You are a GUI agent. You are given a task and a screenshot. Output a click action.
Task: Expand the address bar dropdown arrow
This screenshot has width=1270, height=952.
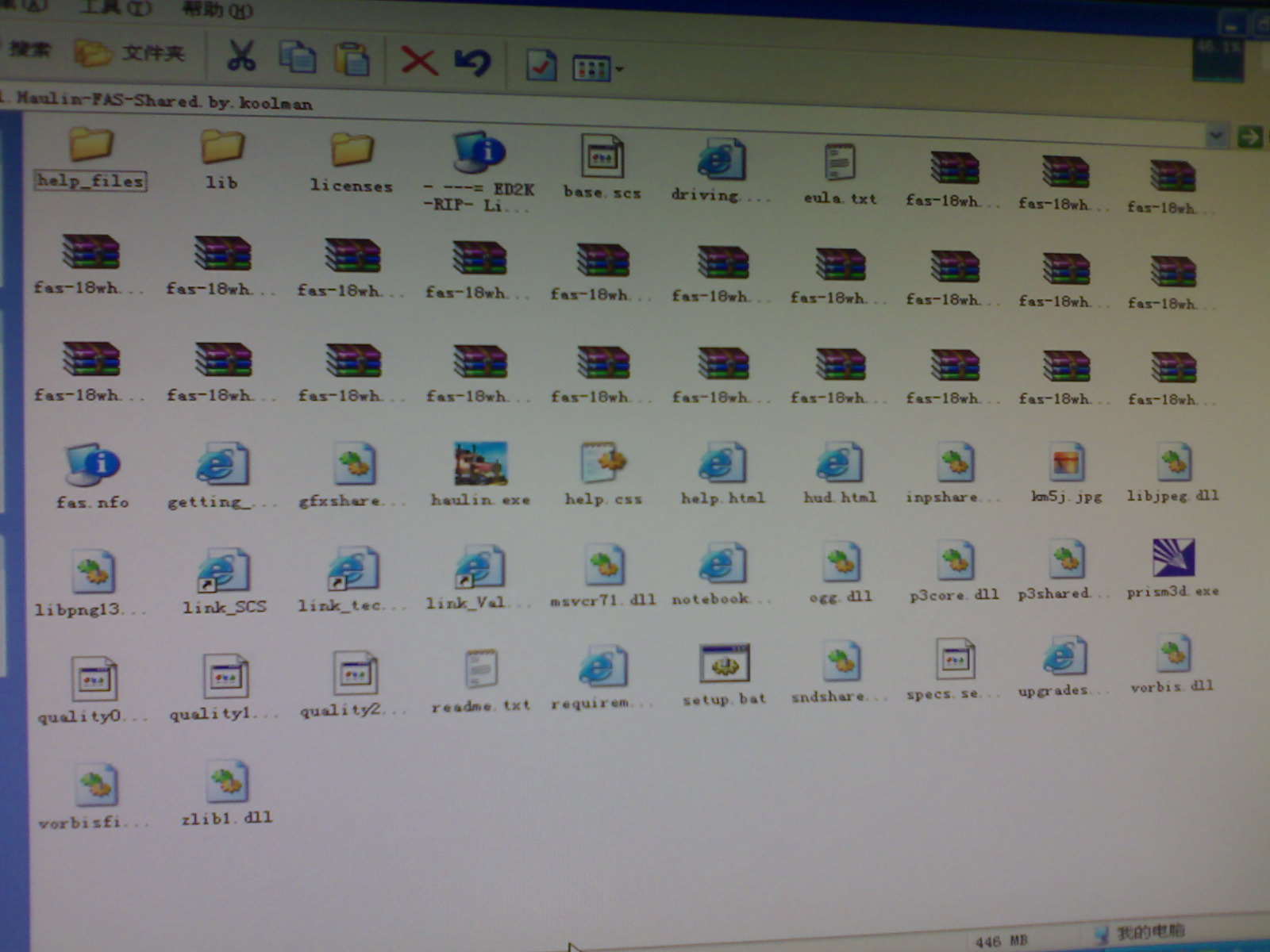pos(1215,136)
